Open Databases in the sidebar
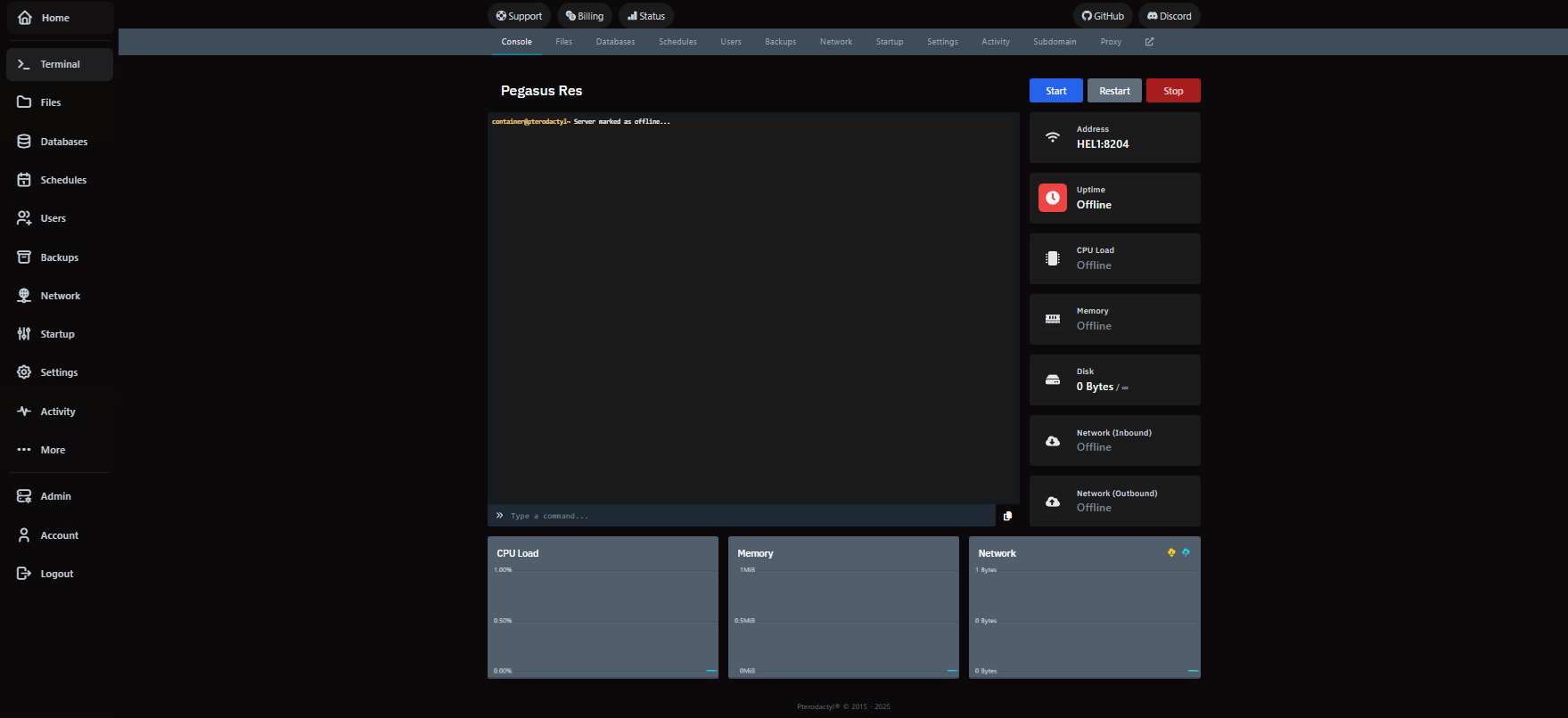 60,142
